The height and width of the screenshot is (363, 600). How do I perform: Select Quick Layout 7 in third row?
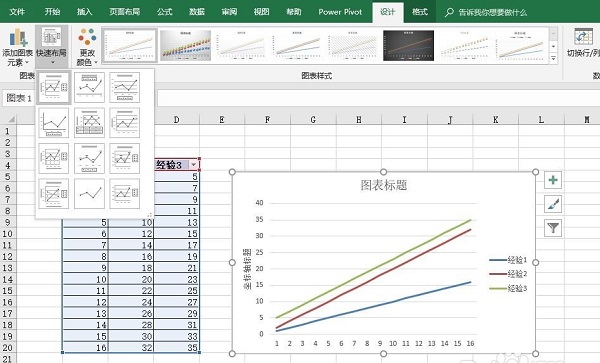click(x=54, y=158)
